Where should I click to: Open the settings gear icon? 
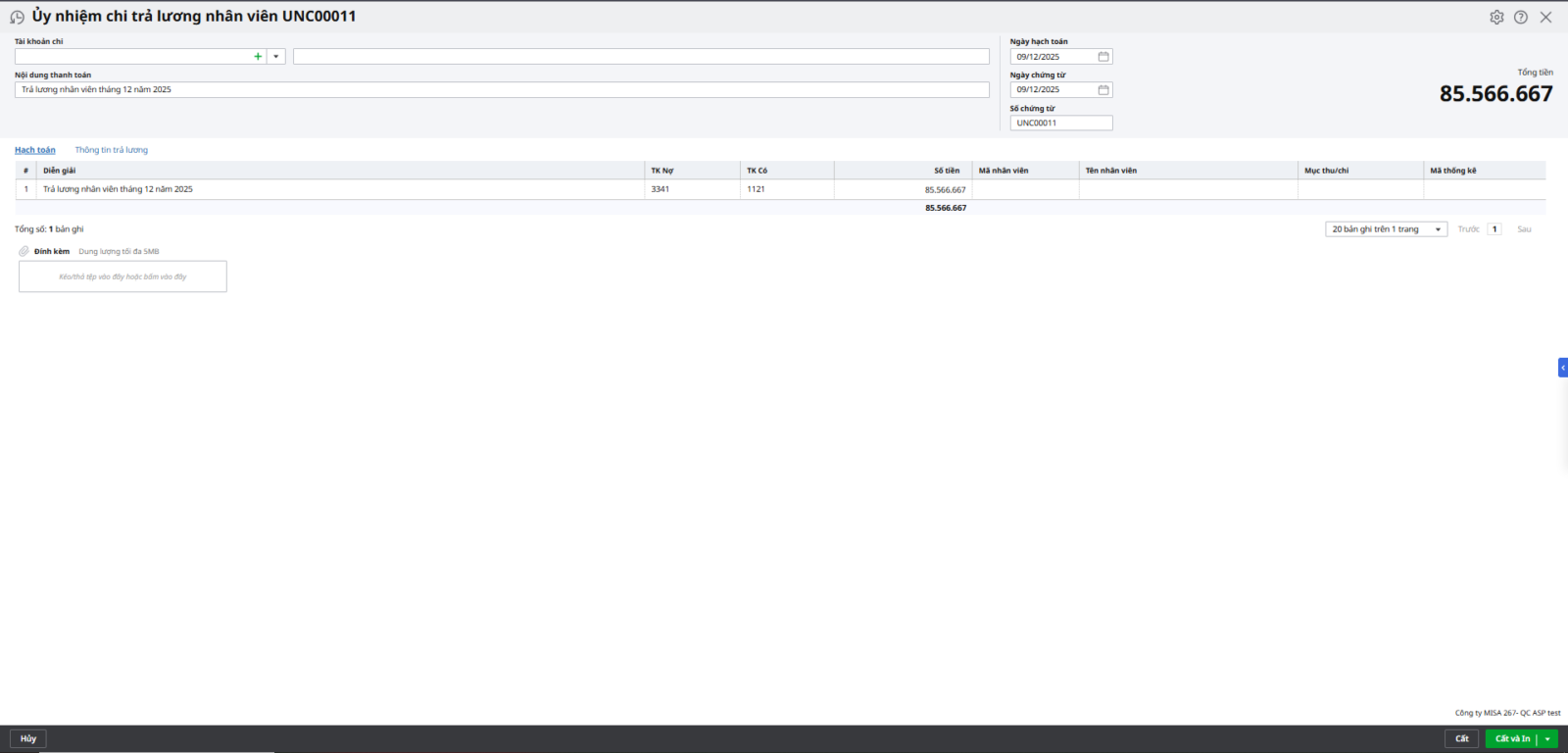pos(1496,18)
